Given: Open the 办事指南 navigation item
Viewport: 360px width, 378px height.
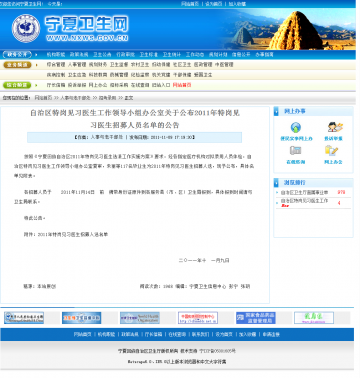Looking at the screenshot, I should 264,54.
